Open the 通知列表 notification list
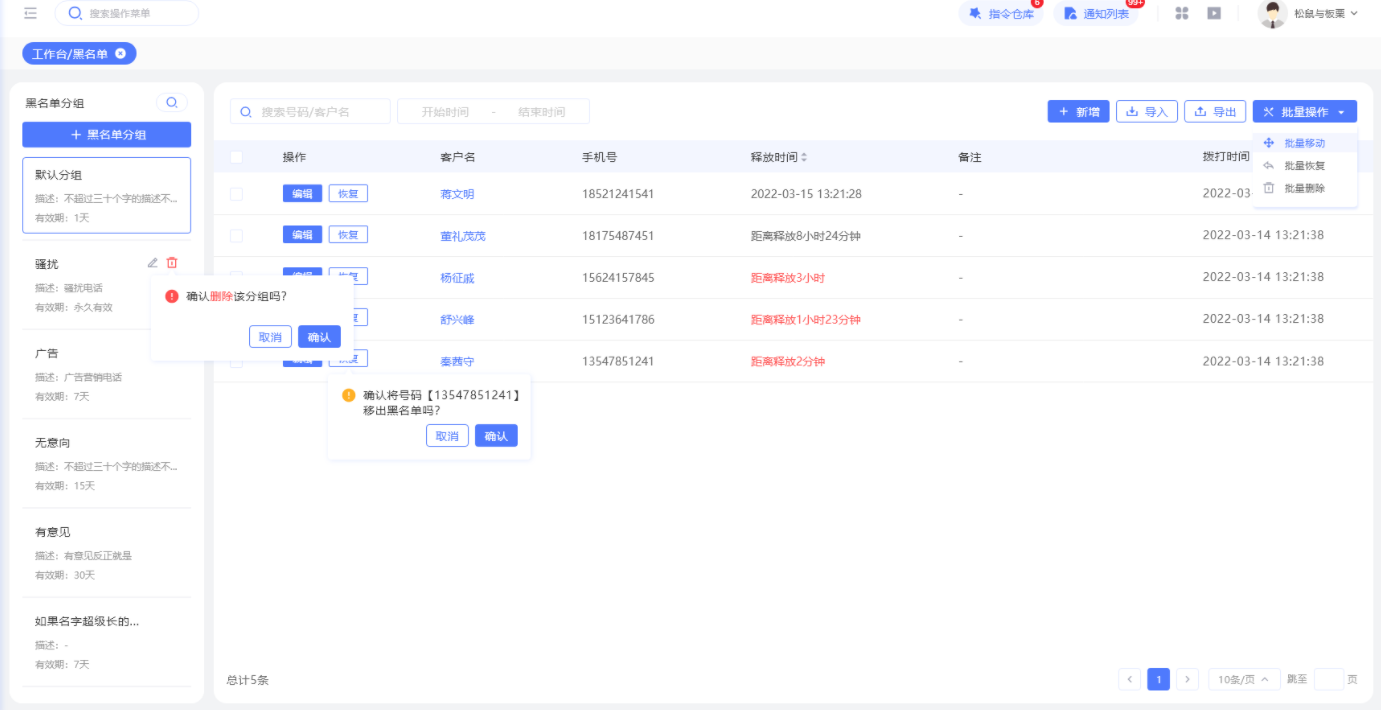 point(1096,13)
